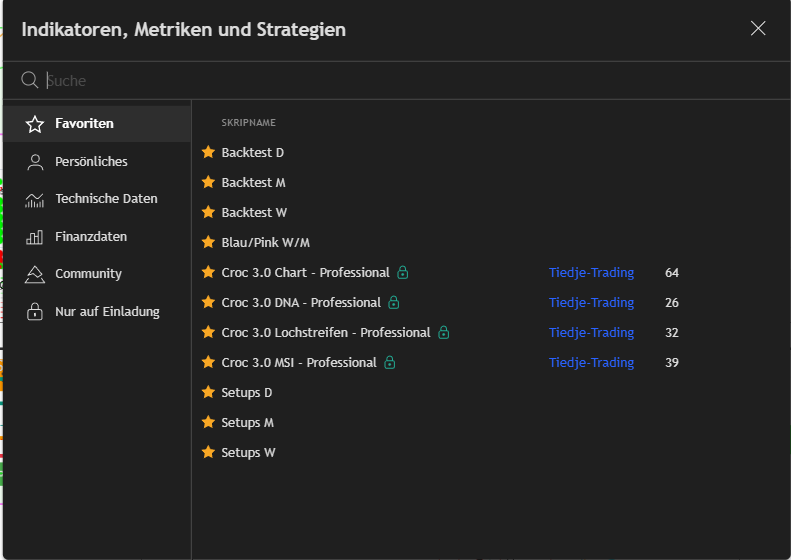Click the Persönliches person icon
The height and width of the screenshot is (560, 791).
click(x=35, y=162)
